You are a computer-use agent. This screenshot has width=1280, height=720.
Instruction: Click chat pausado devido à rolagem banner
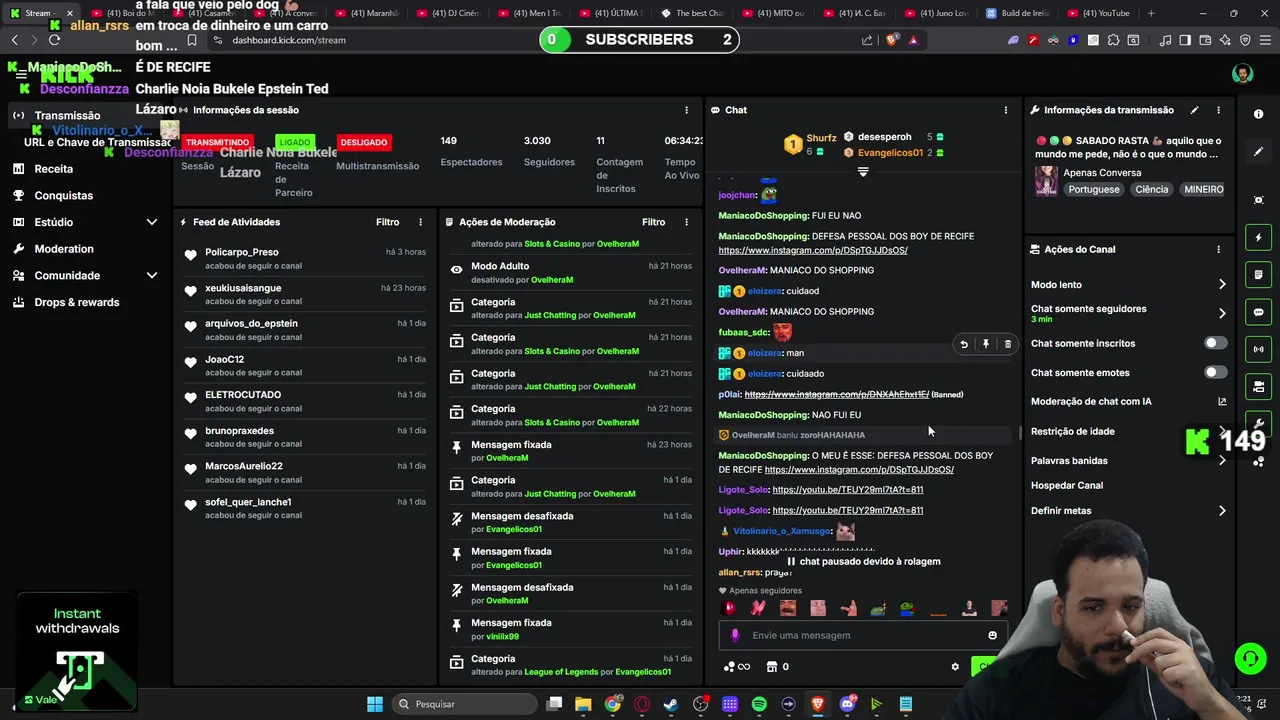(x=864, y=562)
